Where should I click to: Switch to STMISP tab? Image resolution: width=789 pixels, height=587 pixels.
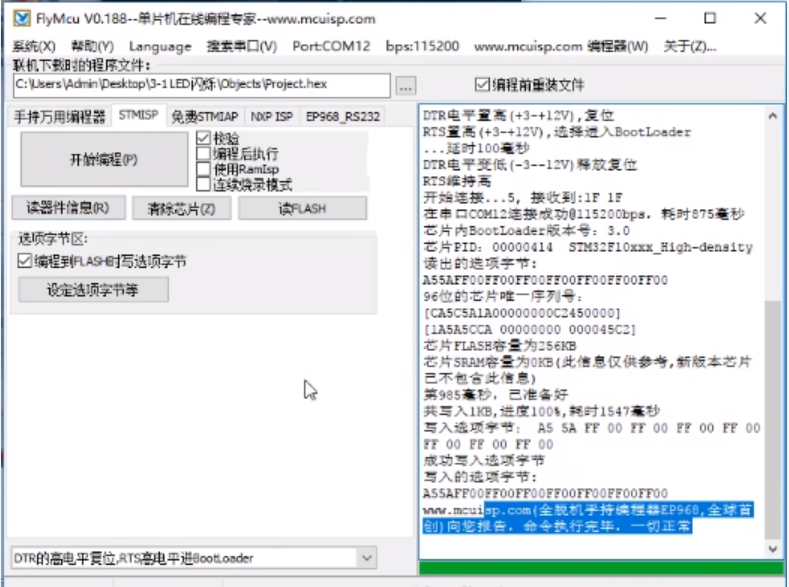click(x=138, y=115)
